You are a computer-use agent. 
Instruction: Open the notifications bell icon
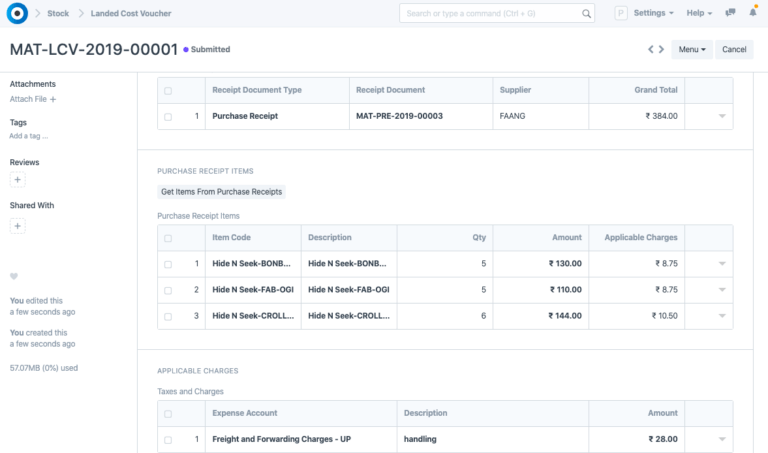pyautogui.click(x=753, y=13)
